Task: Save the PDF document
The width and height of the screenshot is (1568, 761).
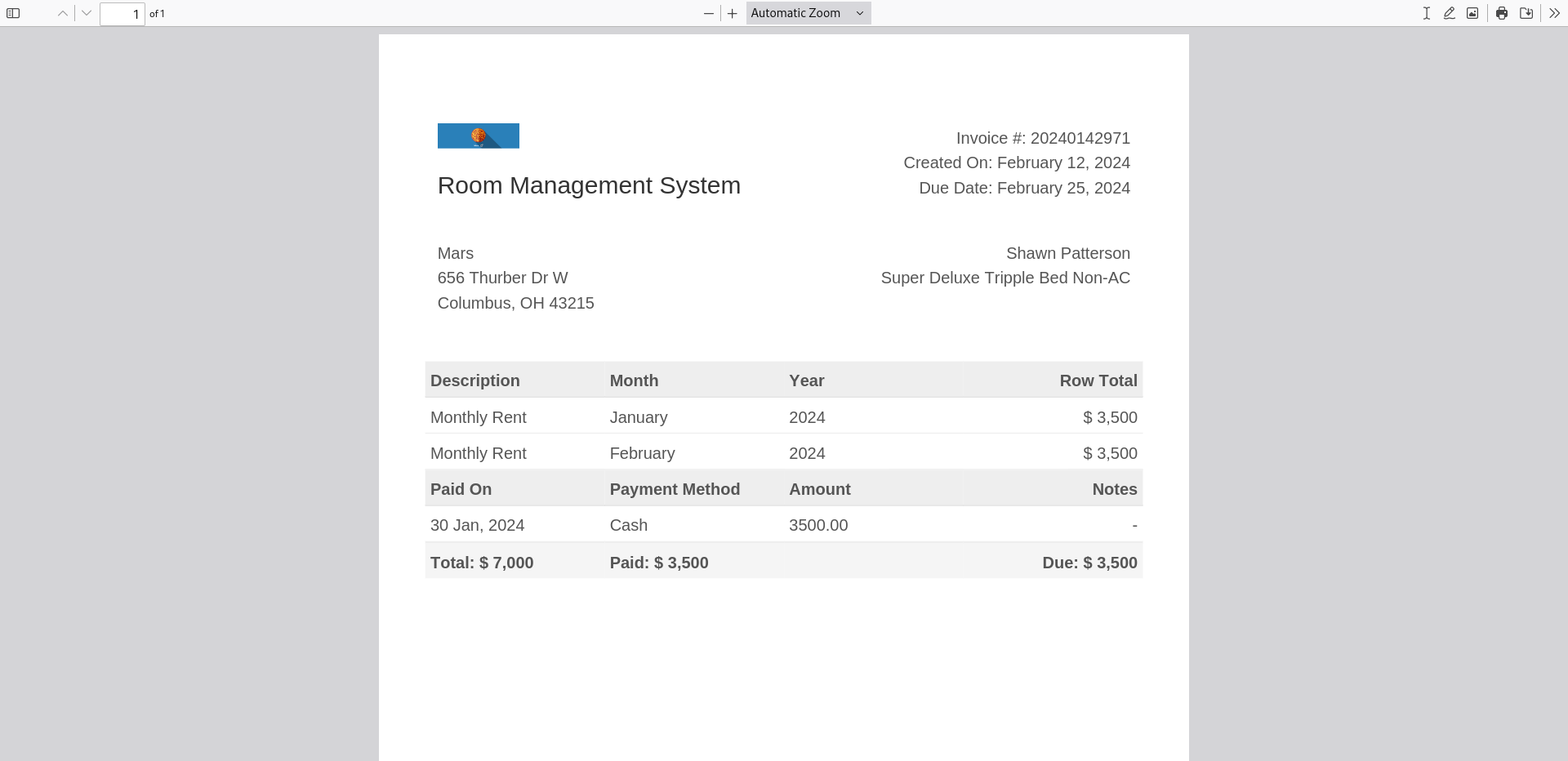Action: click(x=1526, y=13)
